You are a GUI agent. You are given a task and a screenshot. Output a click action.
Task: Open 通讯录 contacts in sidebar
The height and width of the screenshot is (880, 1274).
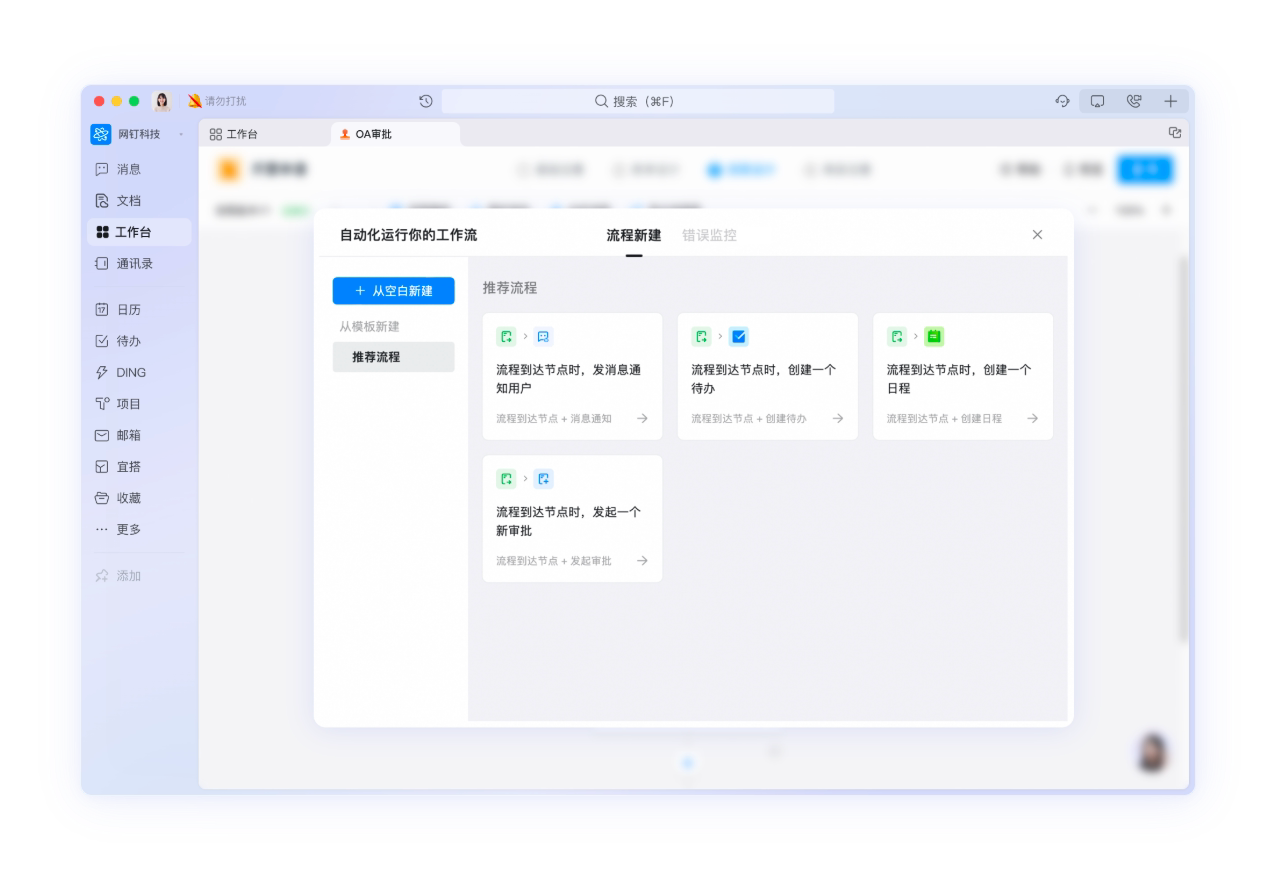pos(134,264)
